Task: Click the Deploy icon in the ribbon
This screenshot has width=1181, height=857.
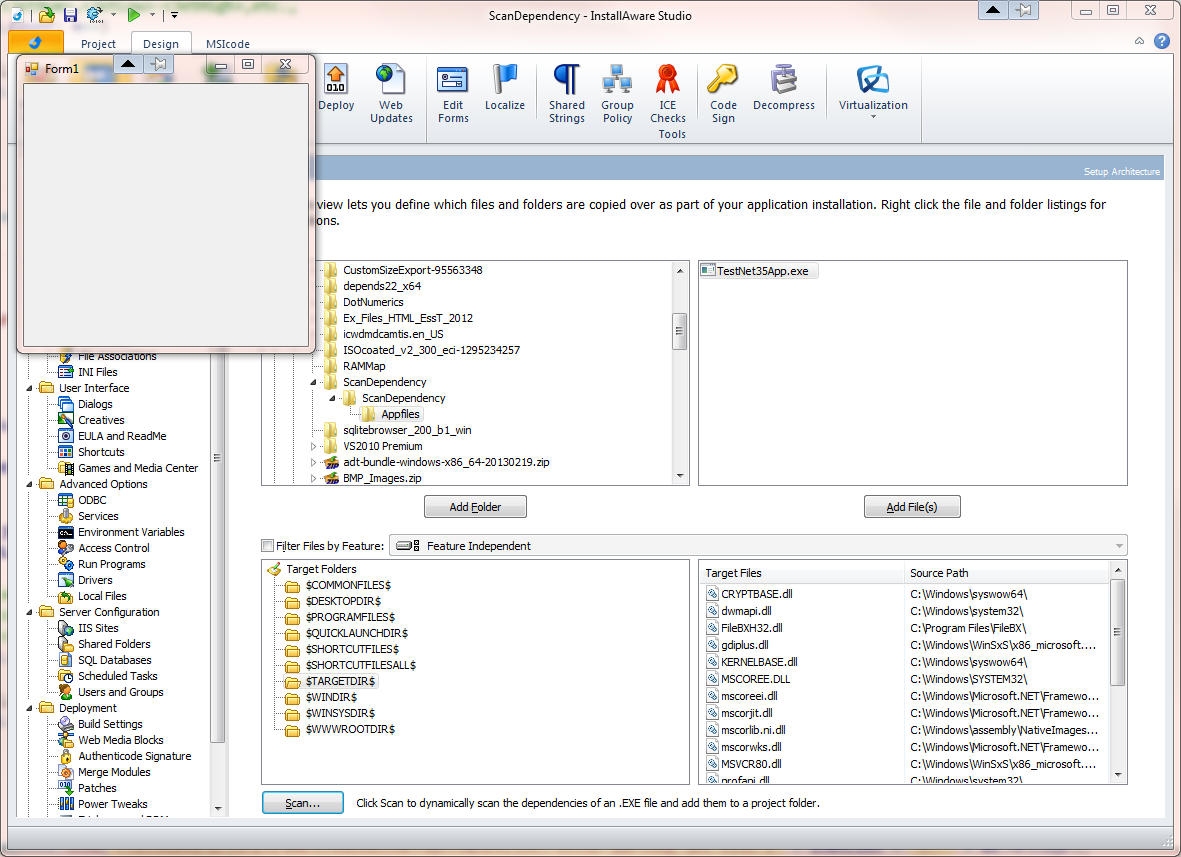Action: point(336,79)
